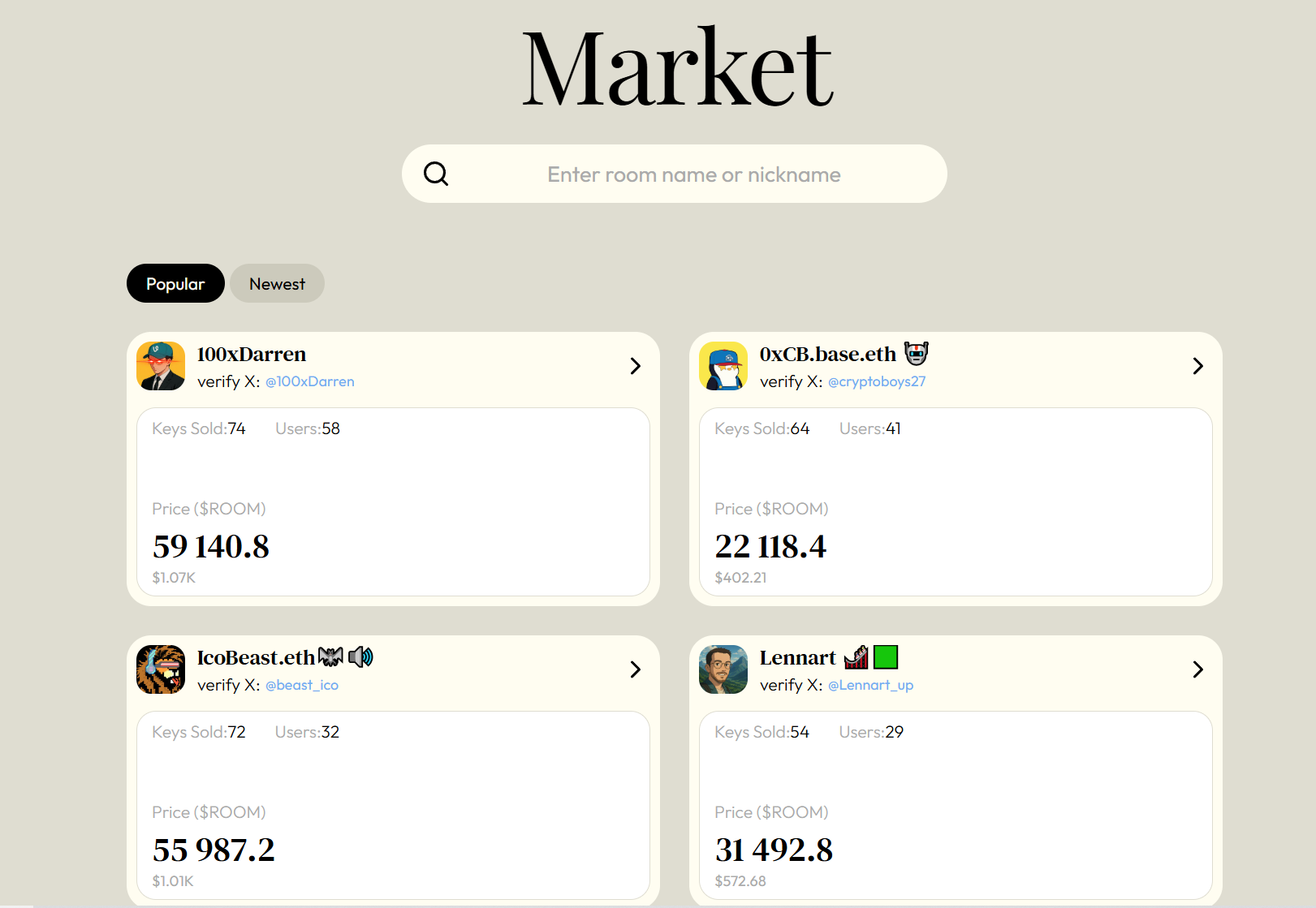Image resolution: width=1316 pixels, height=908 pixels.
Task: Click green square beside Lennart name
Action: click(x=886, y=656)
